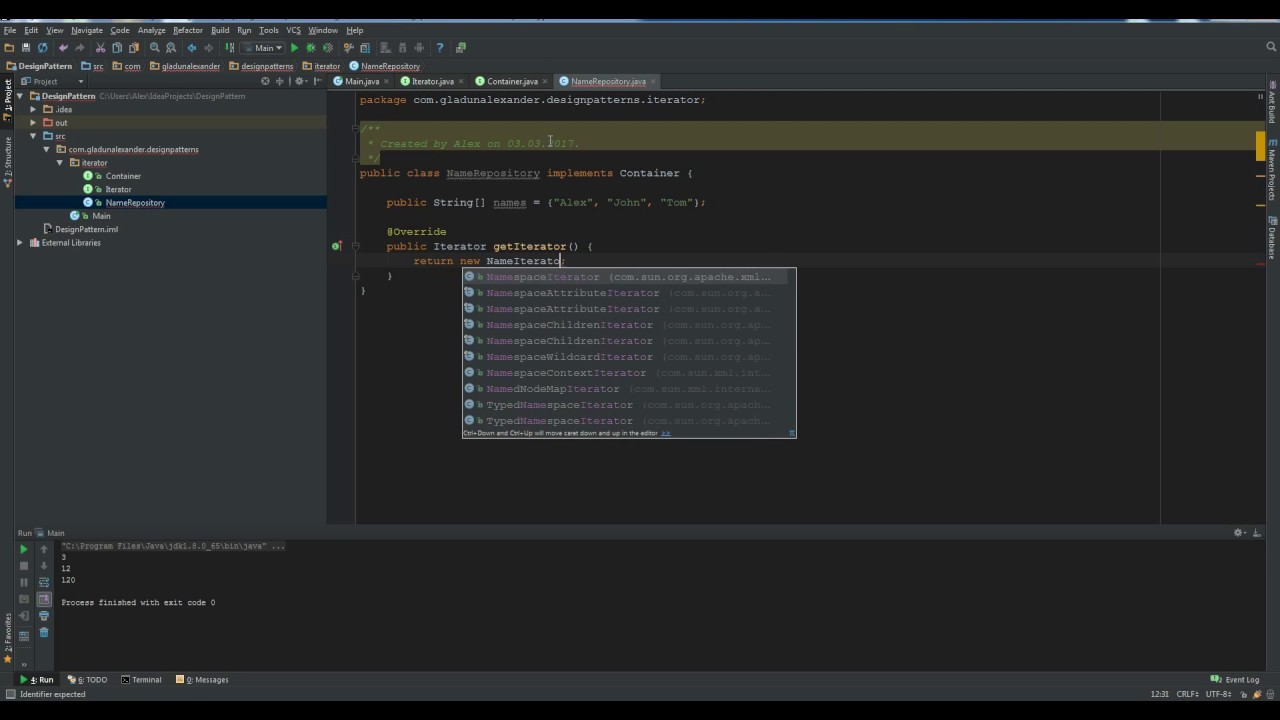This screenshot has width=1280, height=720.
Task: Click the implements gutter icon beside getIterator
Action: pyautogui.click(x=337, y=246)
